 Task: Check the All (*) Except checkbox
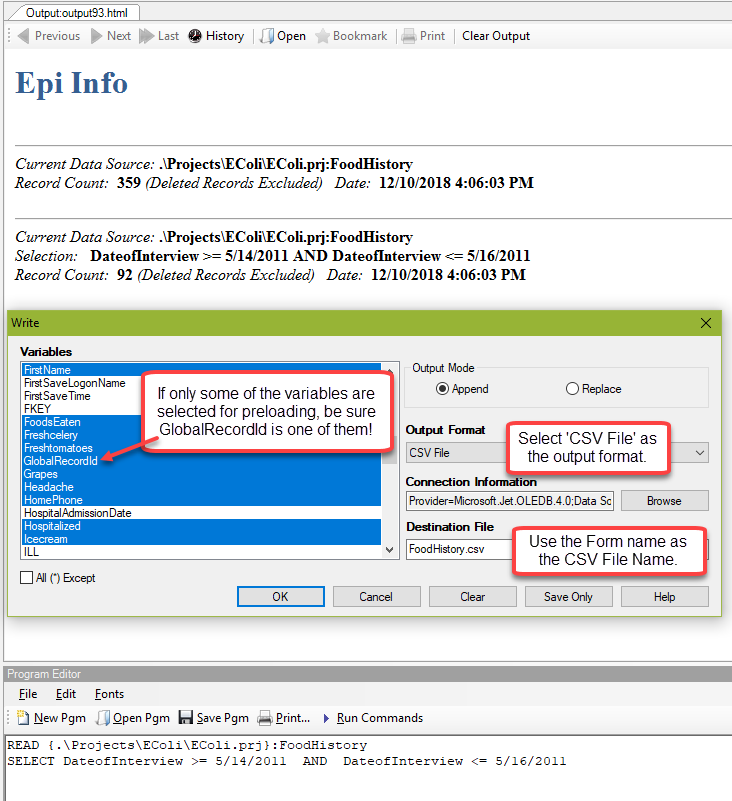26,577
